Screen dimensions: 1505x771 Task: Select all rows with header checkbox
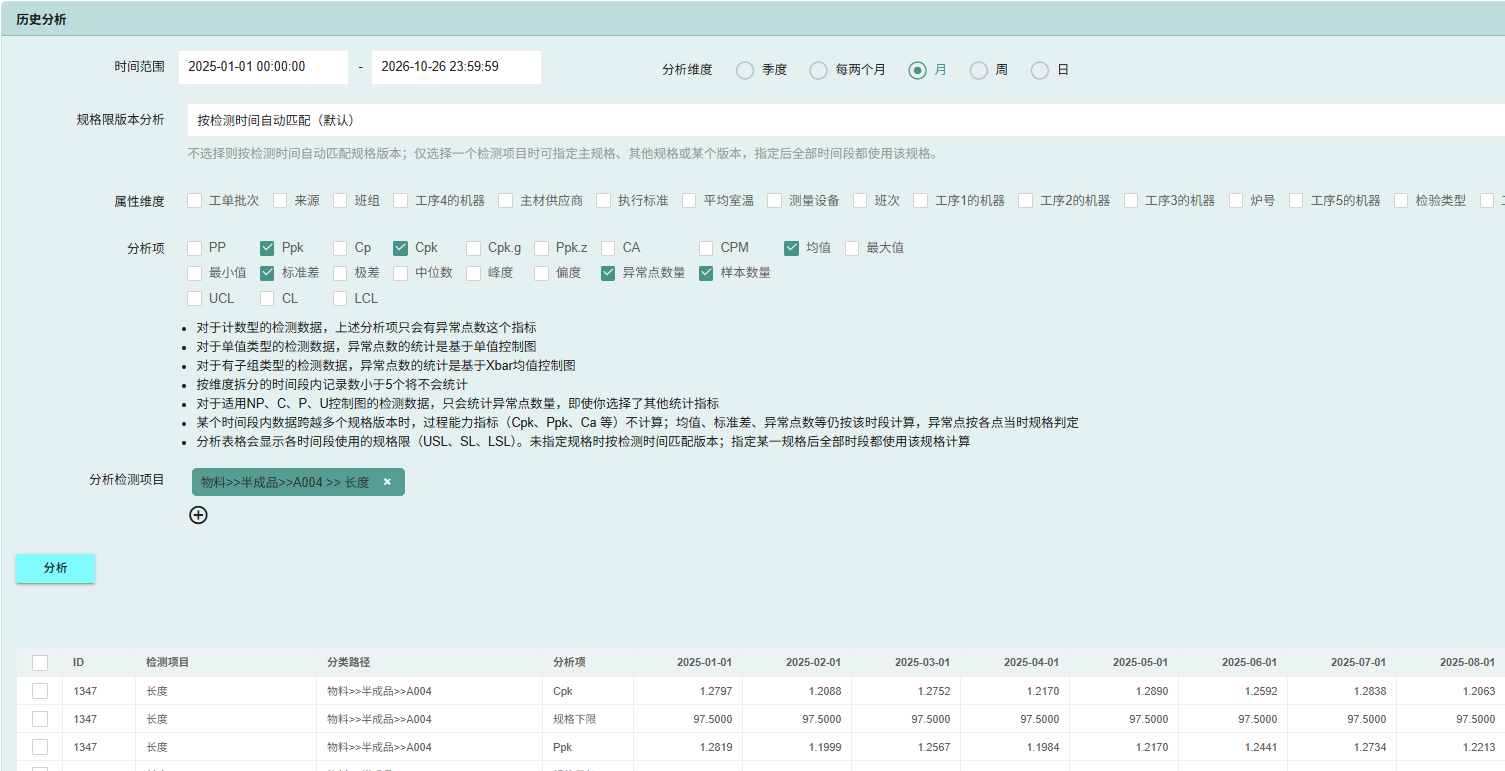(x=40, y=663)
